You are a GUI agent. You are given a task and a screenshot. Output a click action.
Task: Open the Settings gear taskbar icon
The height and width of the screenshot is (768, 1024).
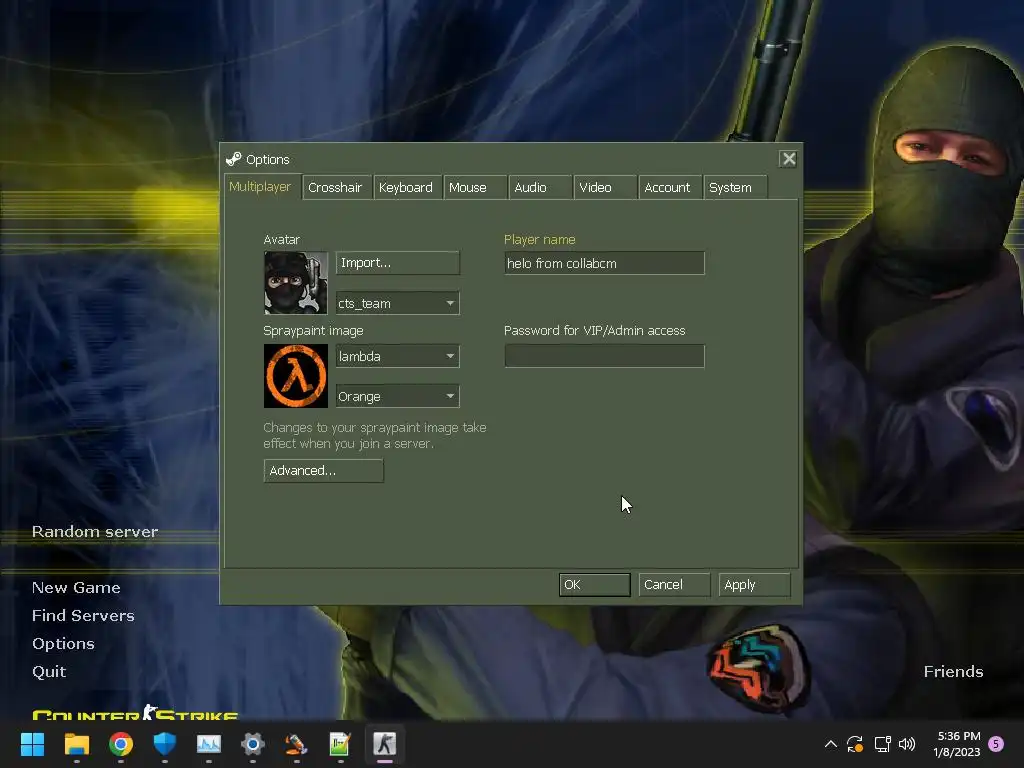coord(253,744)
